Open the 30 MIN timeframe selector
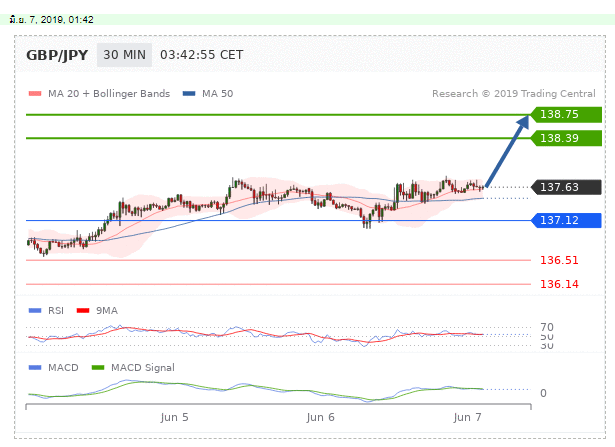This screenshot has height=447, width=615. [x=123, y=54]
